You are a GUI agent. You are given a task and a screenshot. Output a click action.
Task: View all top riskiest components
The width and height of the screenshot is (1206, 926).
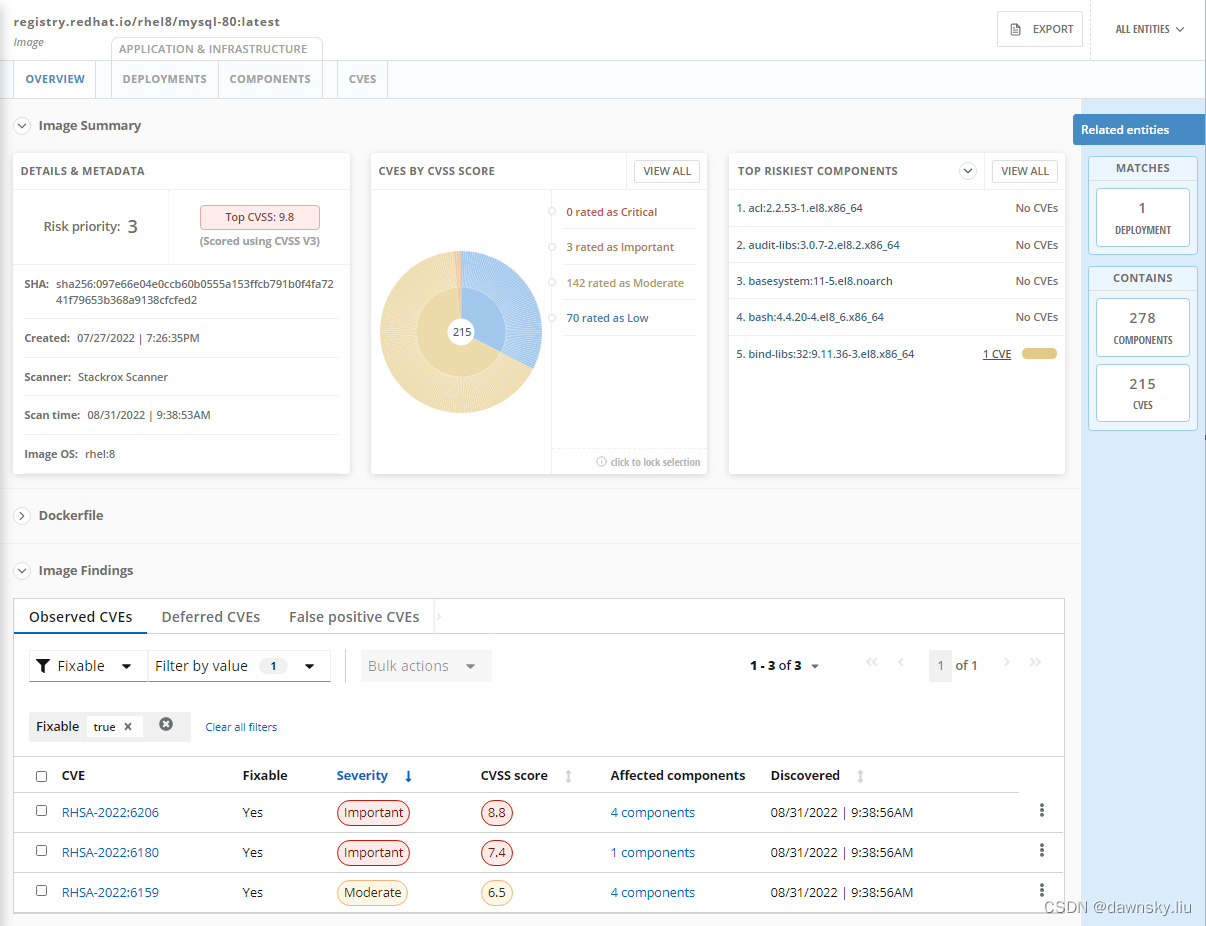[x=1025, y=171]
